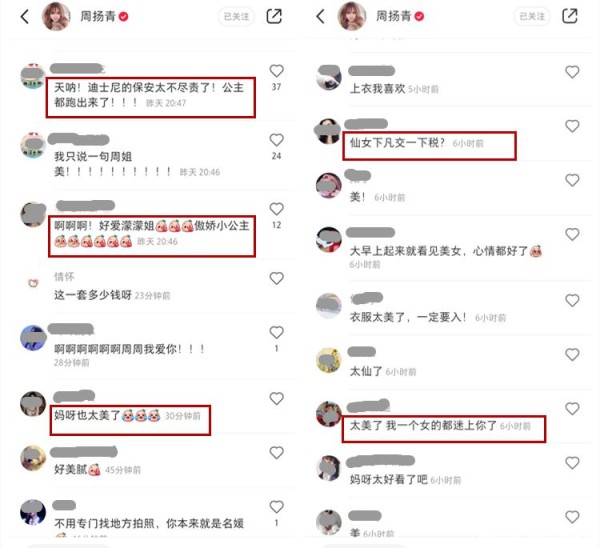Screen dimensions: 600x548
Task: Toggle 已关注 follow button in left header
Action: tap(236, 16)
